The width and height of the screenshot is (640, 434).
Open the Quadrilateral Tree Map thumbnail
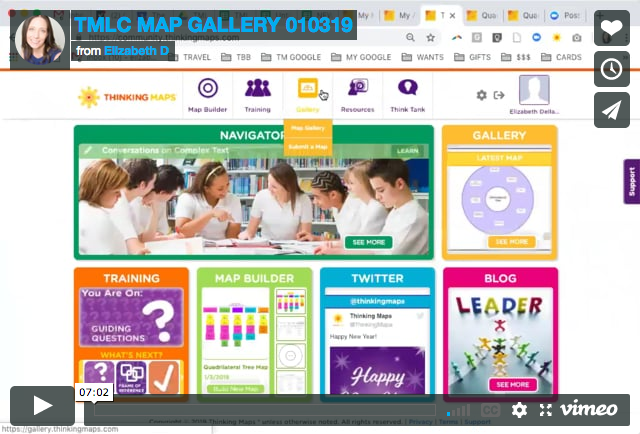[x=236, y=323]
